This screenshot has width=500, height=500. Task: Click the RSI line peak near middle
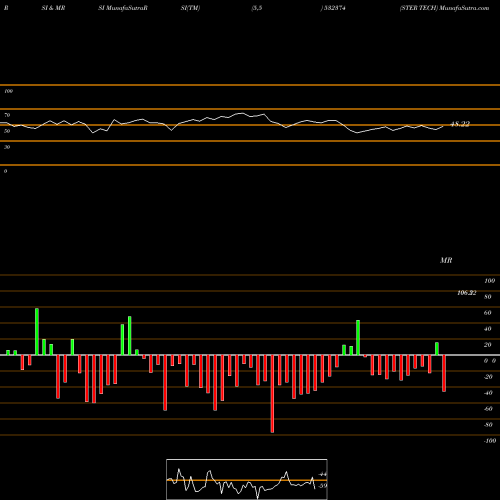pyautogui.click(x=242, y=114)
